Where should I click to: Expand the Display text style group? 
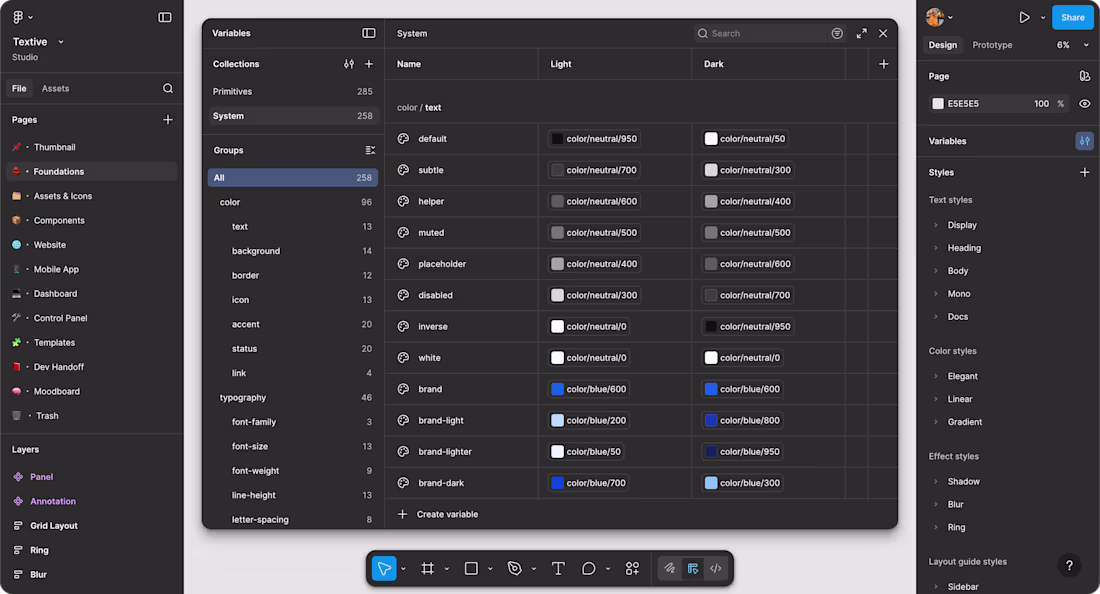pyautogui.click(x=936, y=225)
